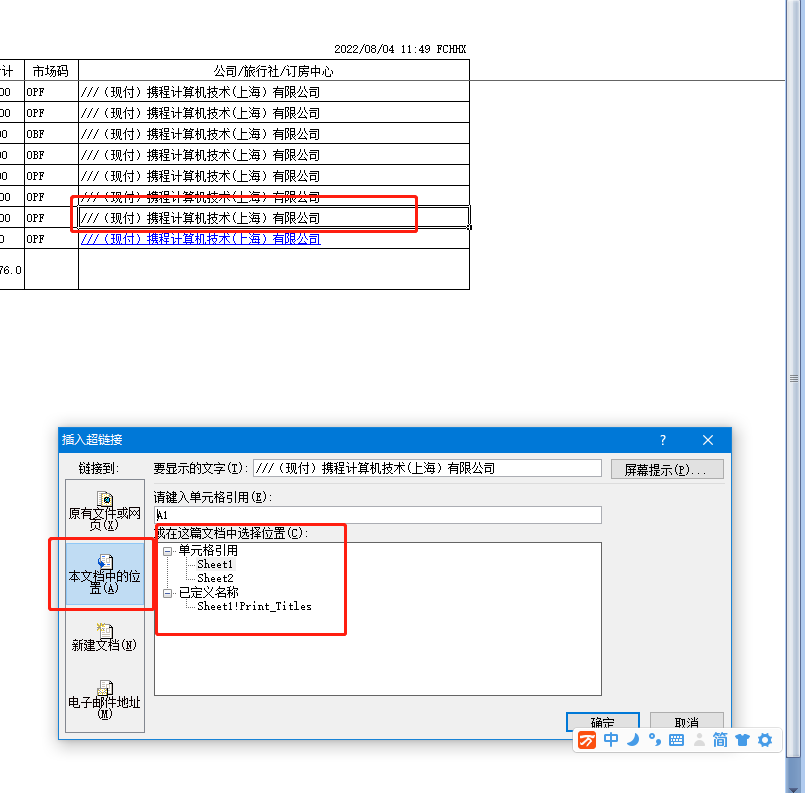Click the 已定义名称 tree label
805x793 pixels.
(208, 593)
